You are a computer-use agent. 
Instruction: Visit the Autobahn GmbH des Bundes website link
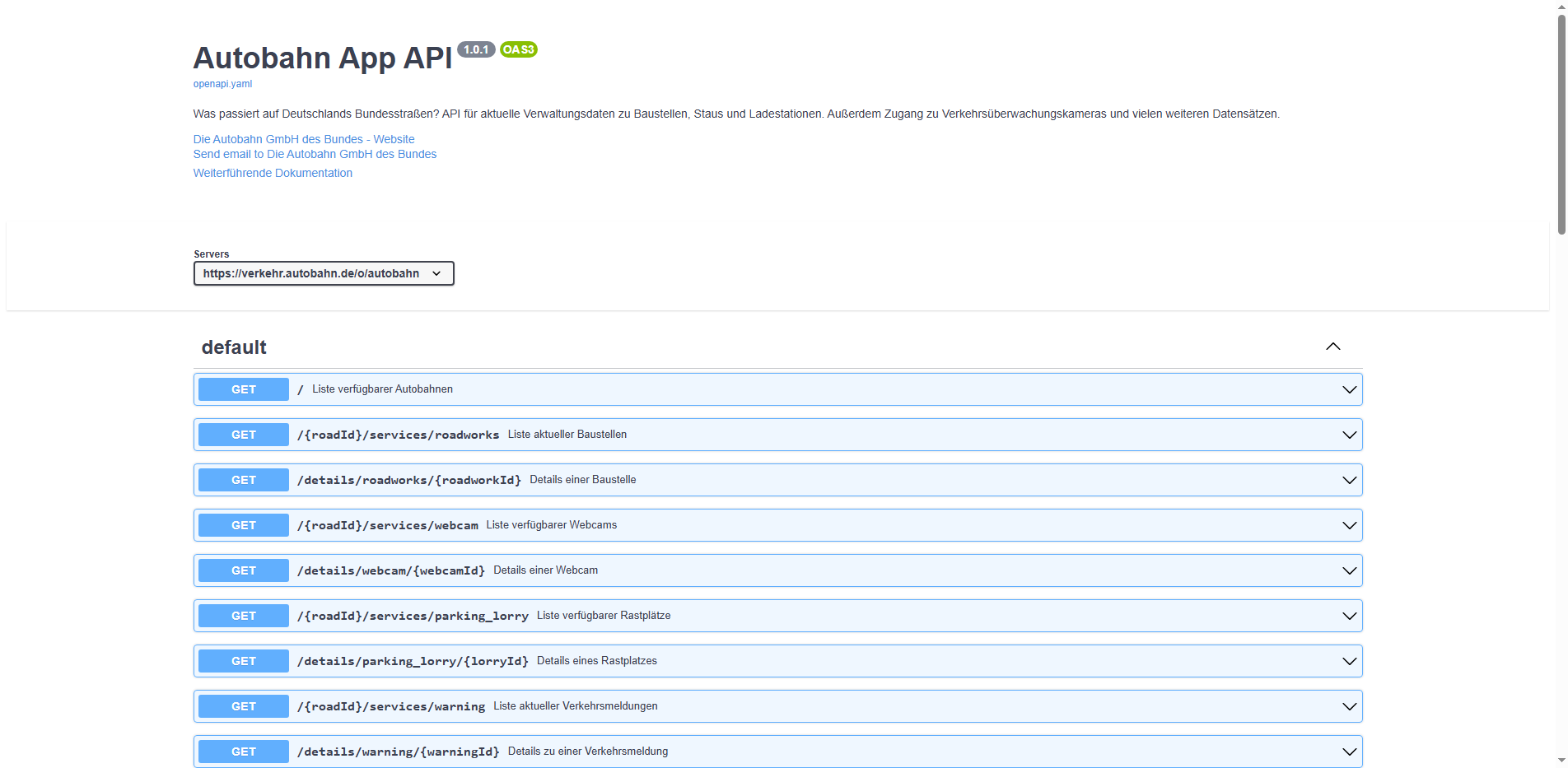click(x=303, y=138)
